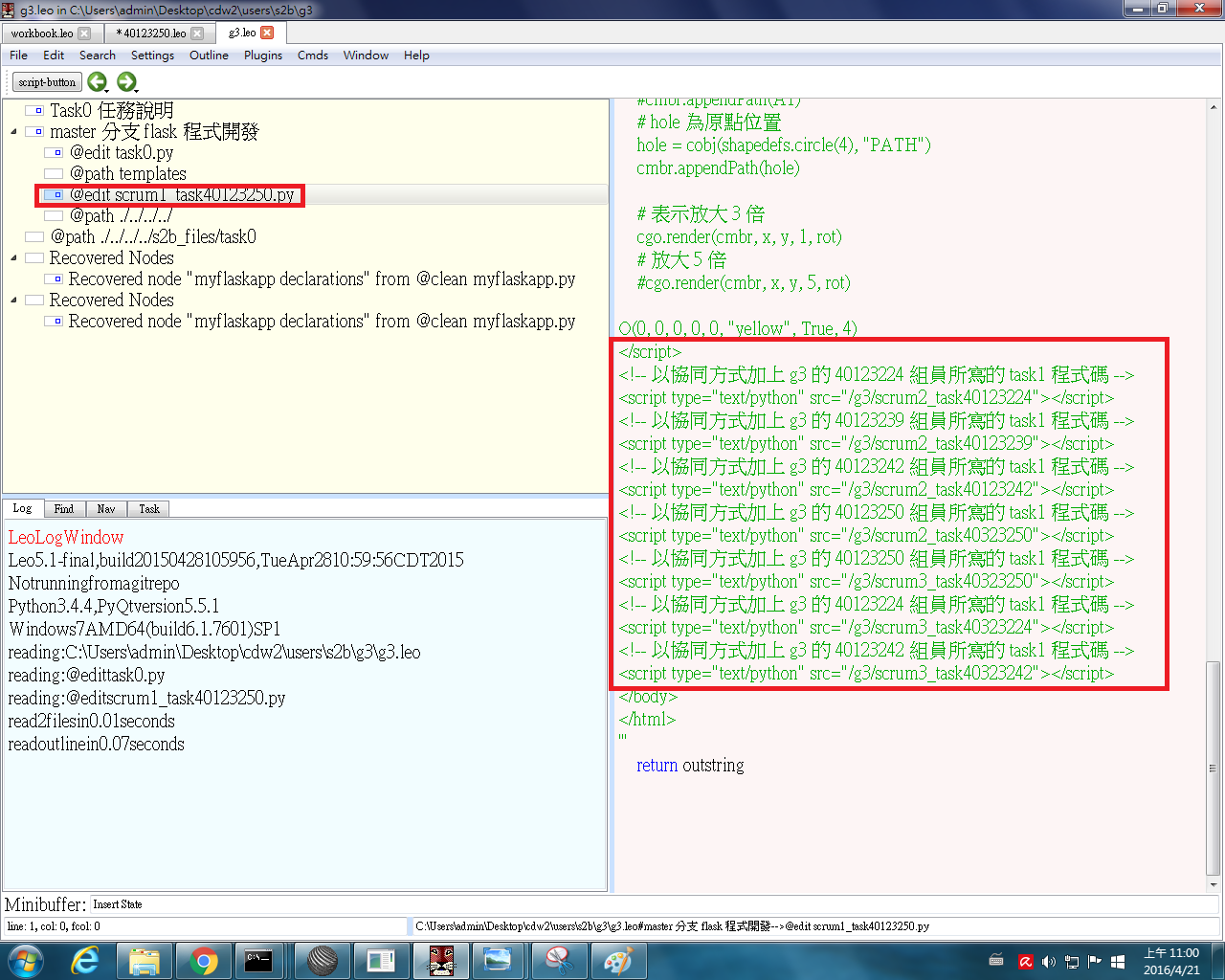Click the taskbar clock showing 上午 11:00

(x=1171, y=961)
